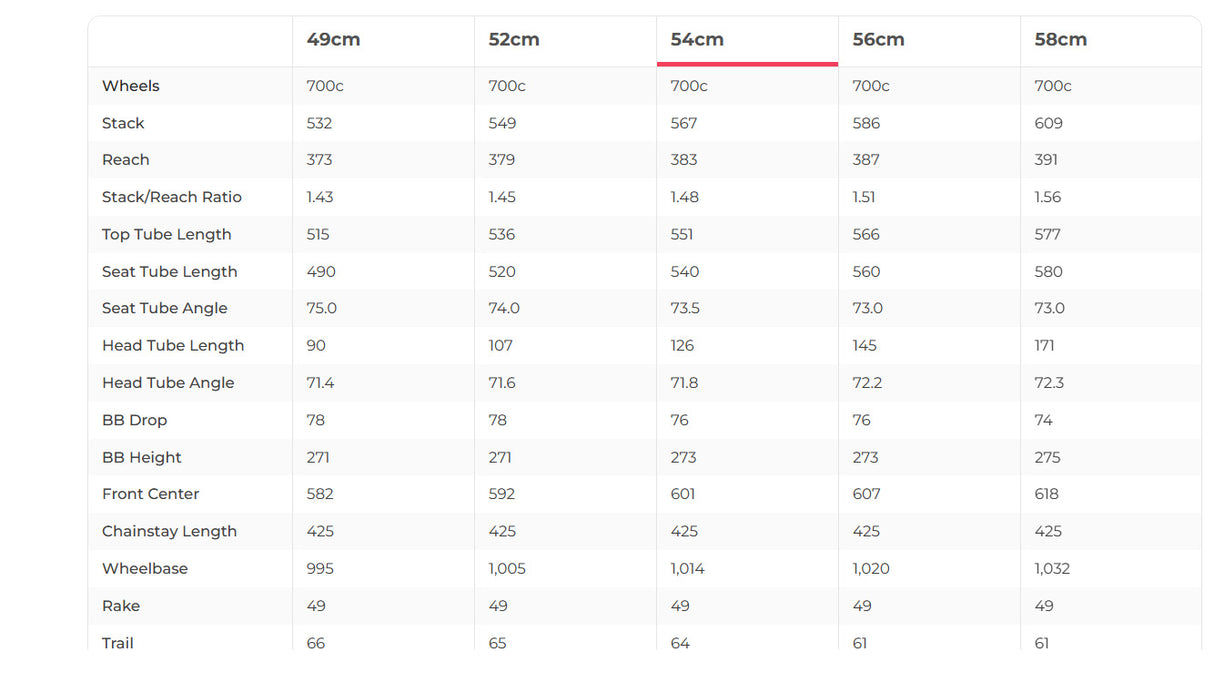Click the Head Tube Length label
Screen dimensions: 1214x683
(173, 346)
